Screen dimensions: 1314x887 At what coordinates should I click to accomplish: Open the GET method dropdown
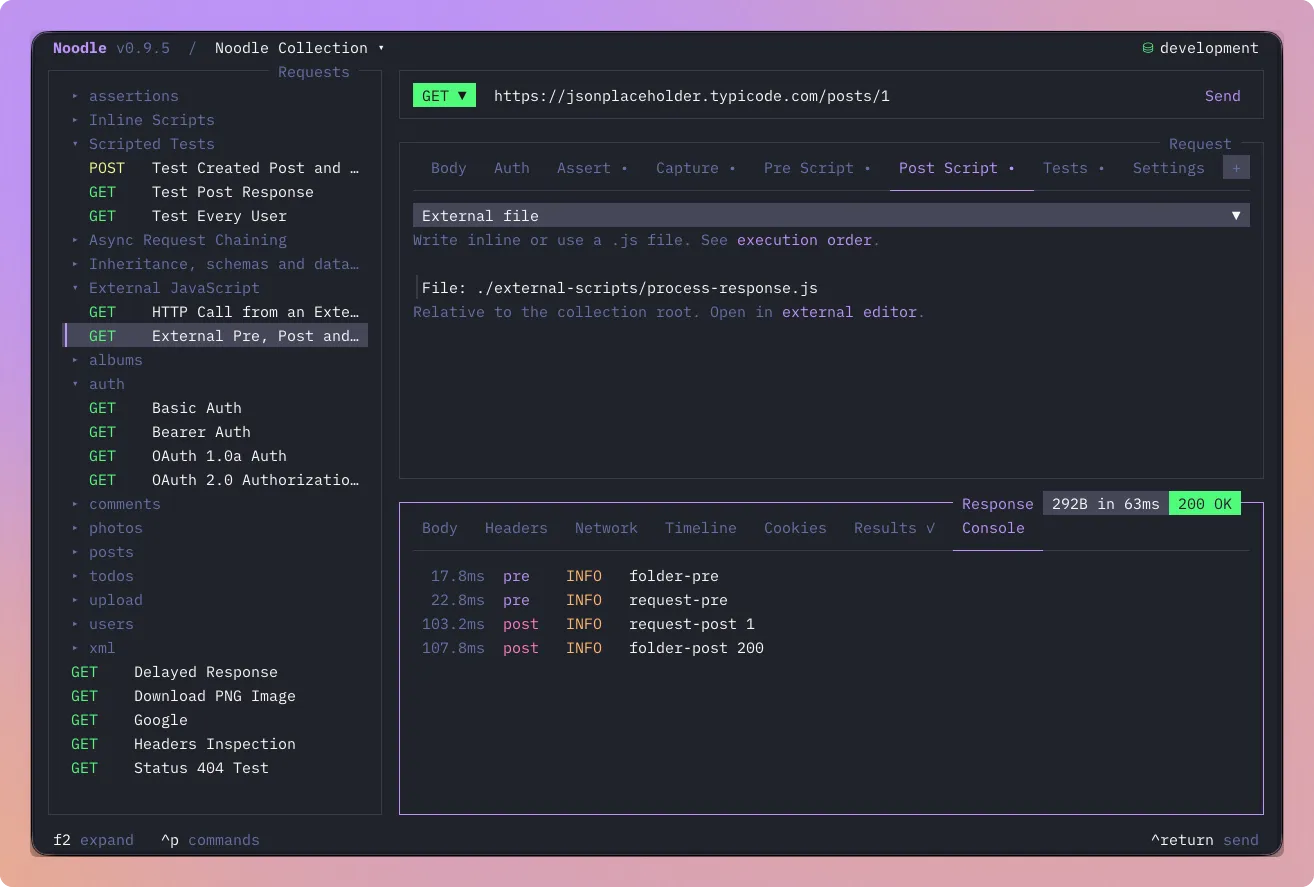tap(444, 96)
